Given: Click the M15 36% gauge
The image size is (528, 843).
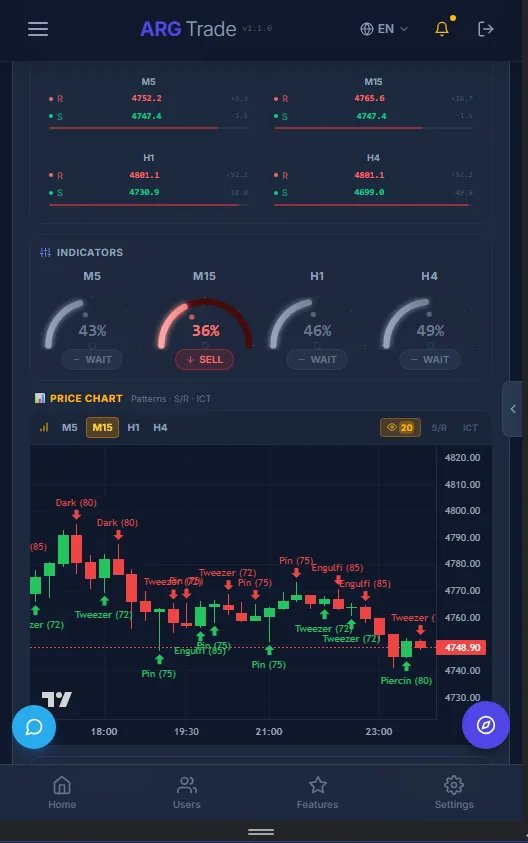Looking at the screenshot, I should point(204,325).
